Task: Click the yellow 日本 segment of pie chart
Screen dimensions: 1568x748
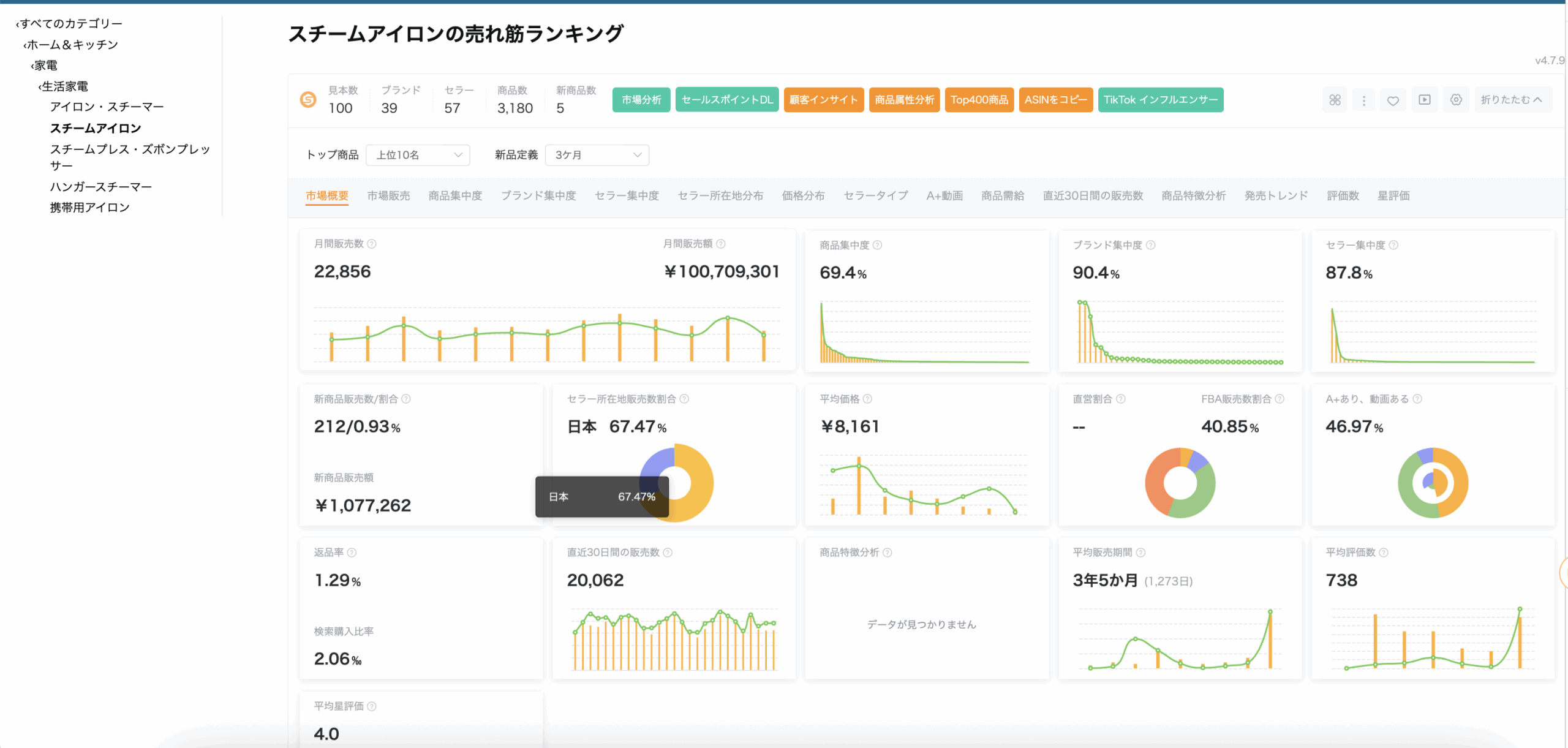Action: (701, 484)
